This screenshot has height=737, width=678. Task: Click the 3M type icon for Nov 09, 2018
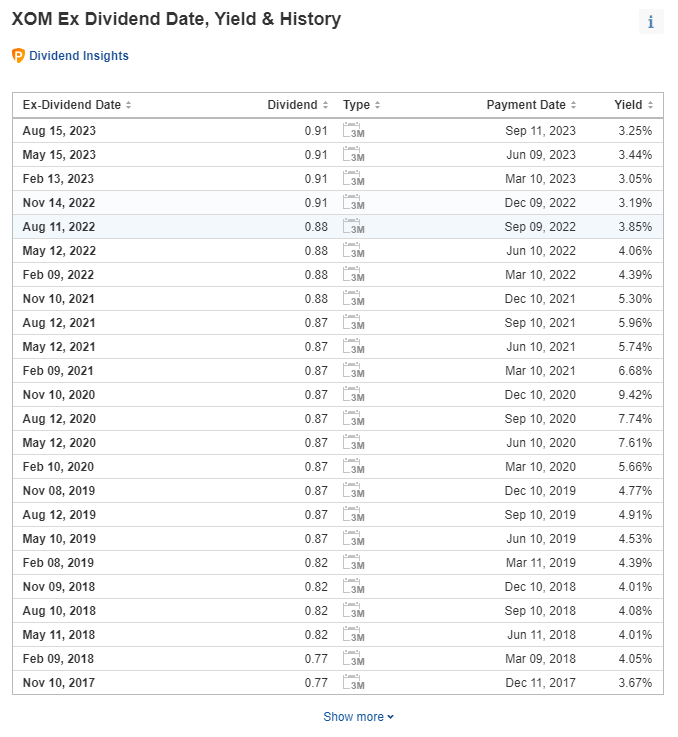[x=354, y=586]
